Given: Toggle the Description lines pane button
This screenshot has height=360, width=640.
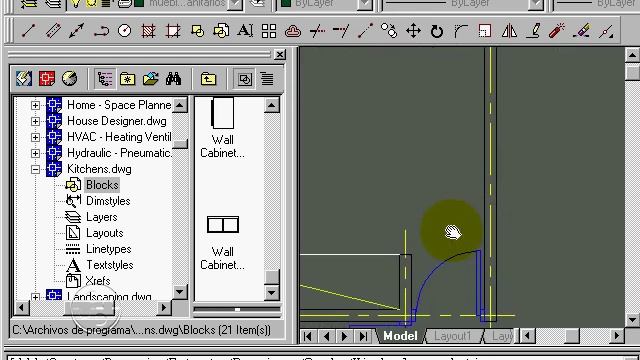Looking at the screenshot, I should pos(267,78).
